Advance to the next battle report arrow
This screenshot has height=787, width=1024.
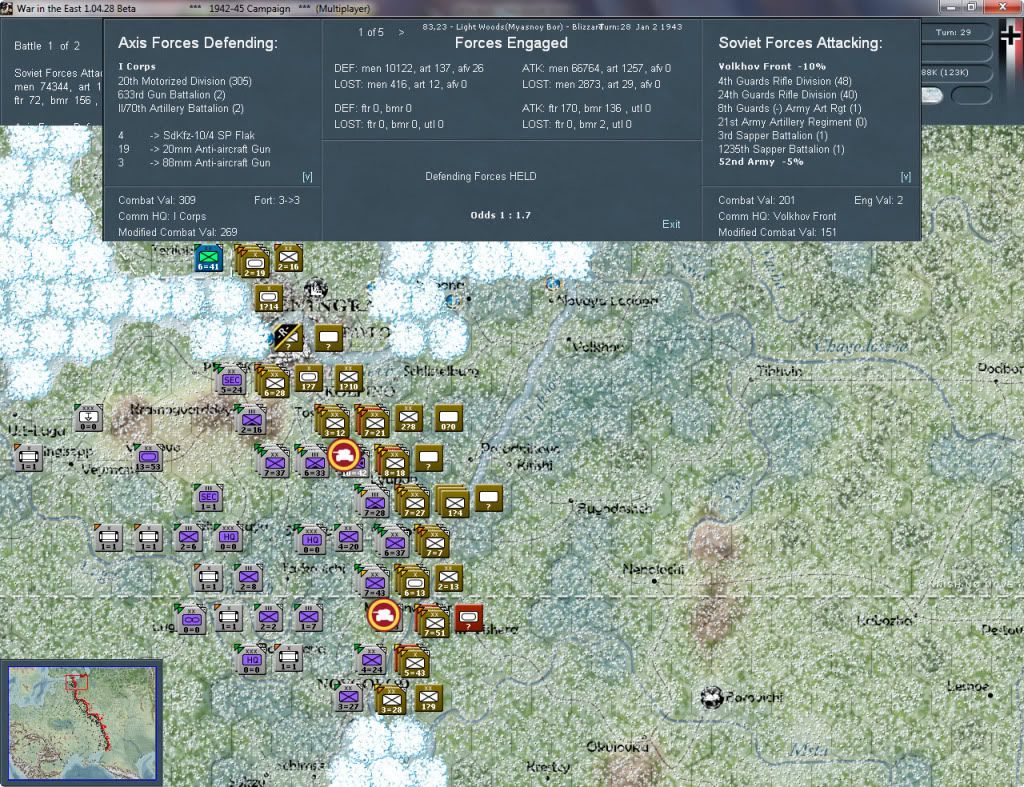[x=401, y=32]
